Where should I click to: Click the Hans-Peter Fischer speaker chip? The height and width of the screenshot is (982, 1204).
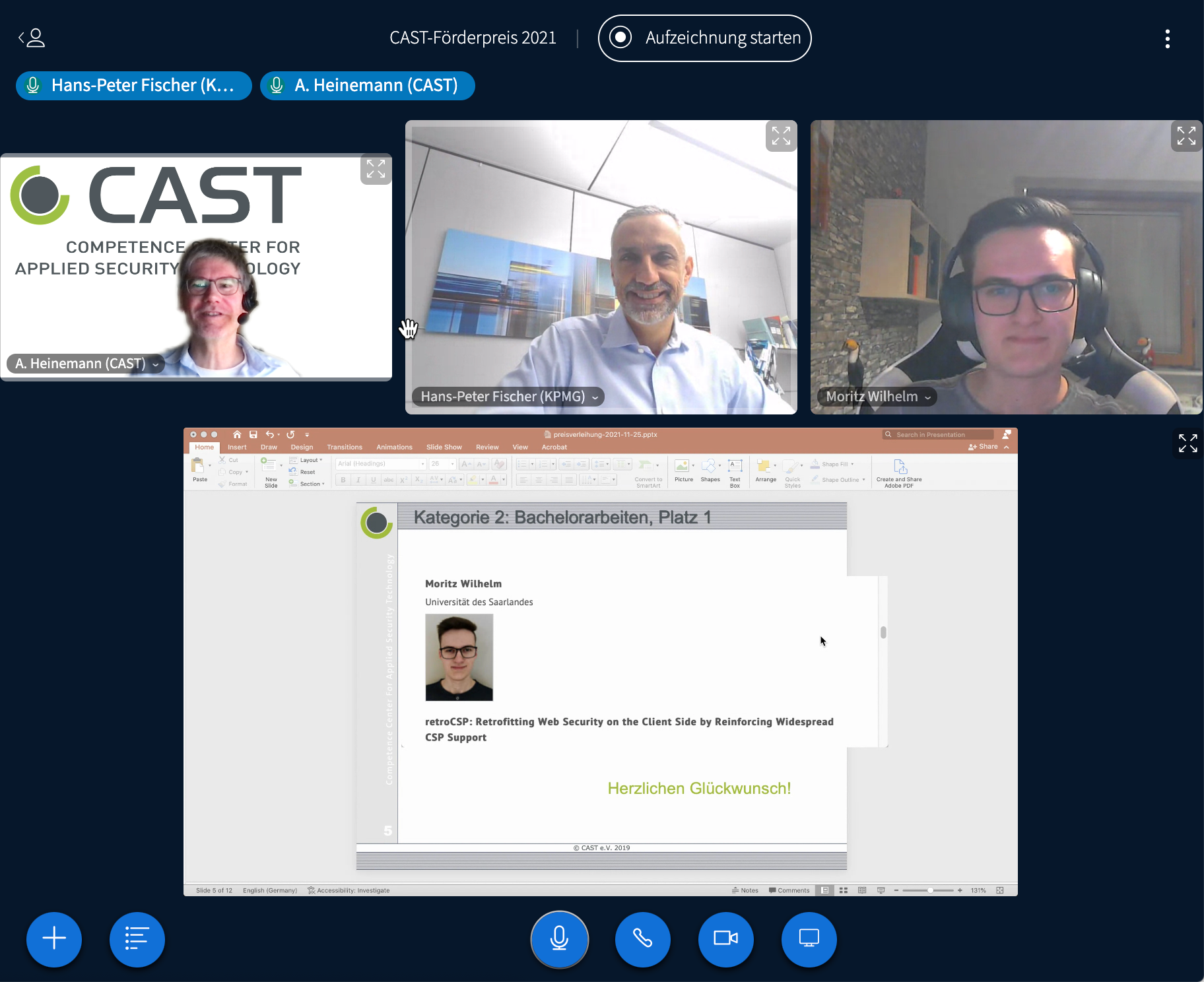pyautogui.click(x=133, y=86)
